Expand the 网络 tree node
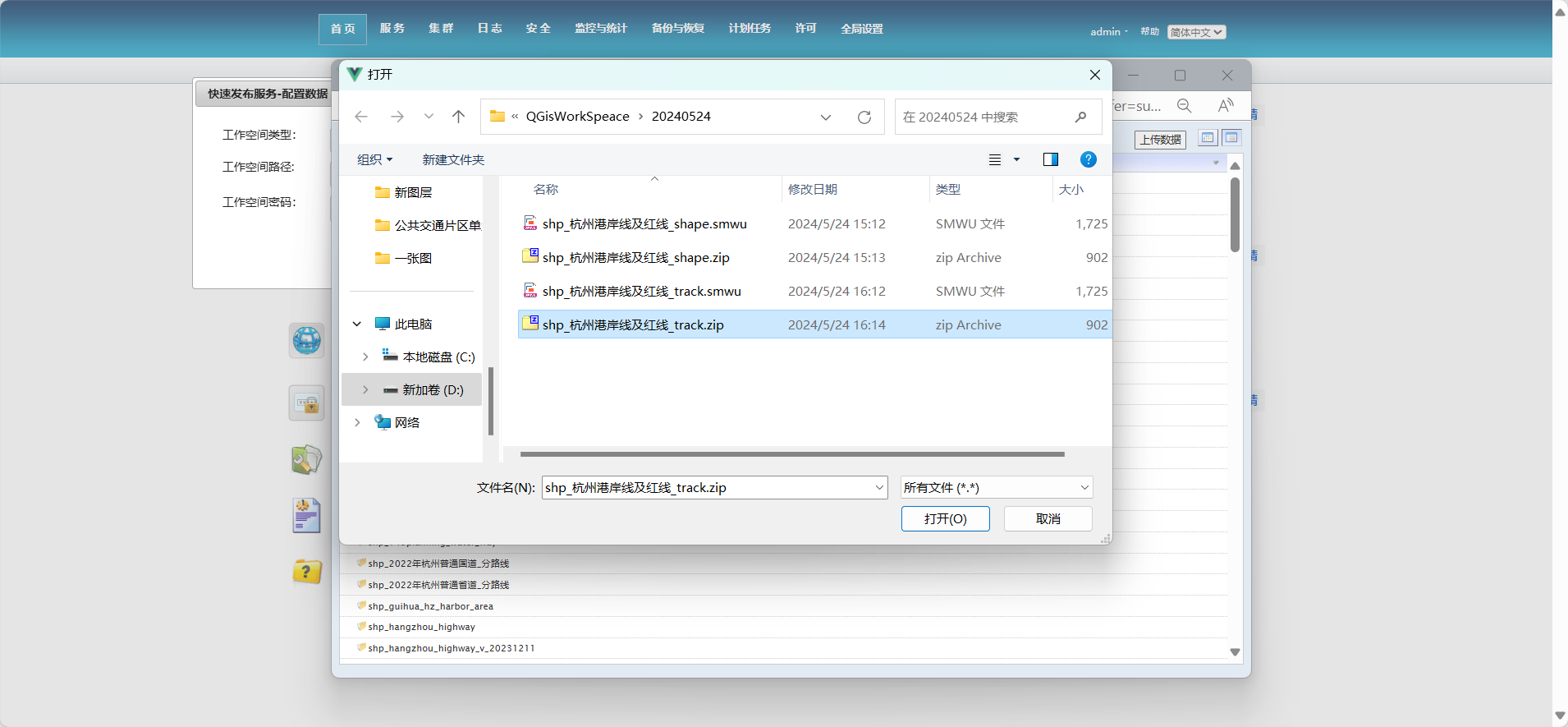 (357, 422)
